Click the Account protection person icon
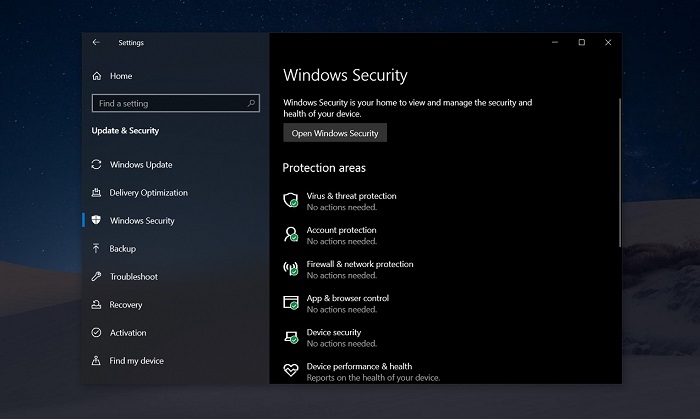This screenshot has height=419, width=700. [x=291, y=235]
